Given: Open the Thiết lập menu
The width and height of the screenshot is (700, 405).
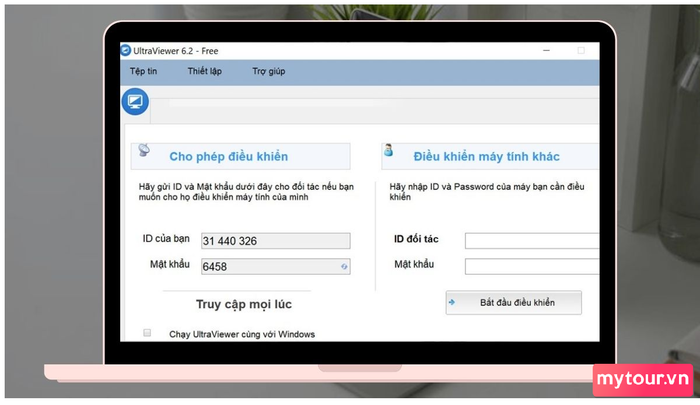Looking at the screenshot, I should tap(204, 71).
